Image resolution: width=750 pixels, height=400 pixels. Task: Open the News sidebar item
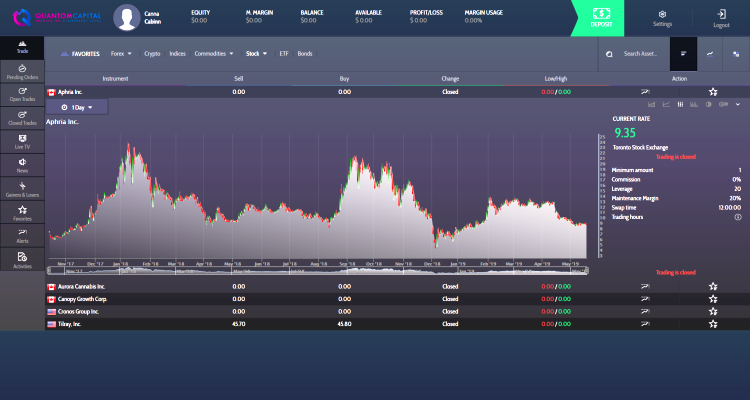tap(22, 166)
